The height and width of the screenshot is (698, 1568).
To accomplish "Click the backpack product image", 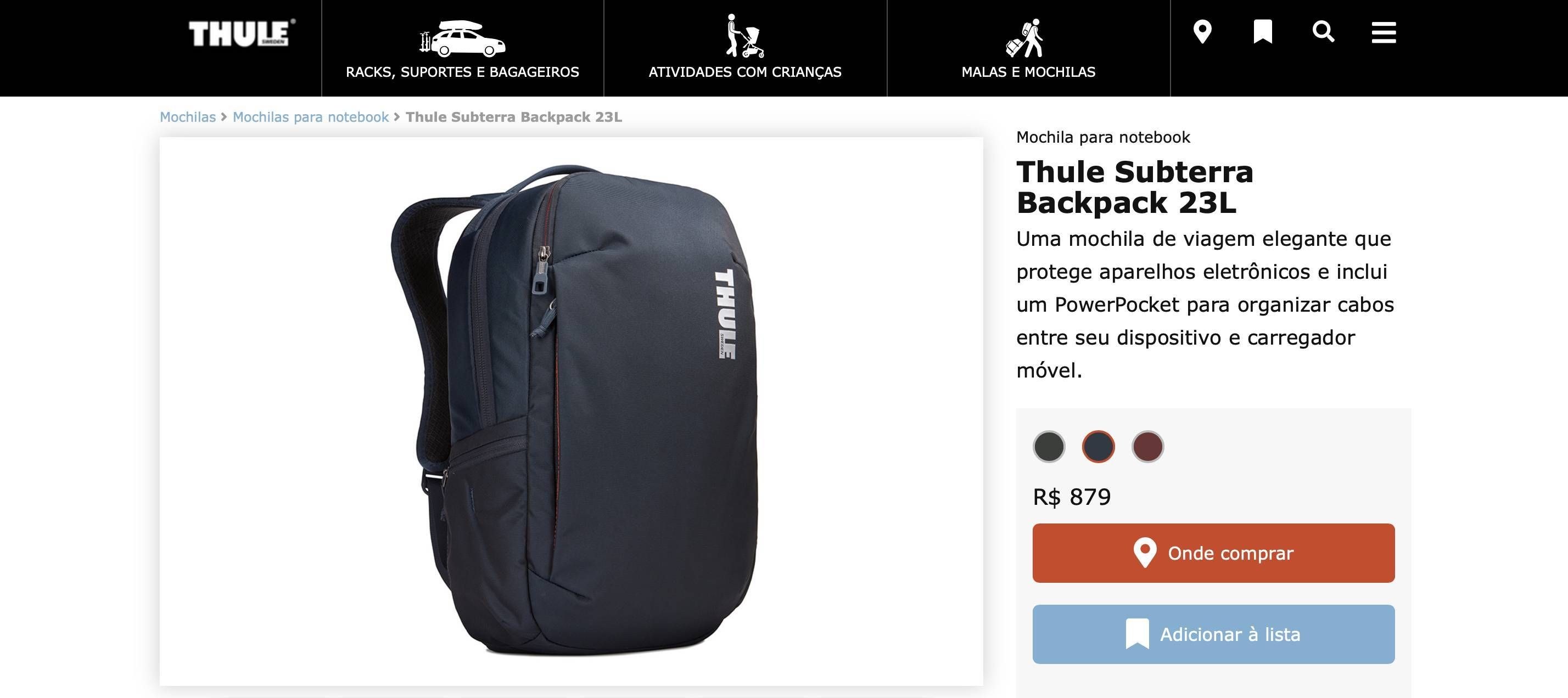I will [571, 412].
